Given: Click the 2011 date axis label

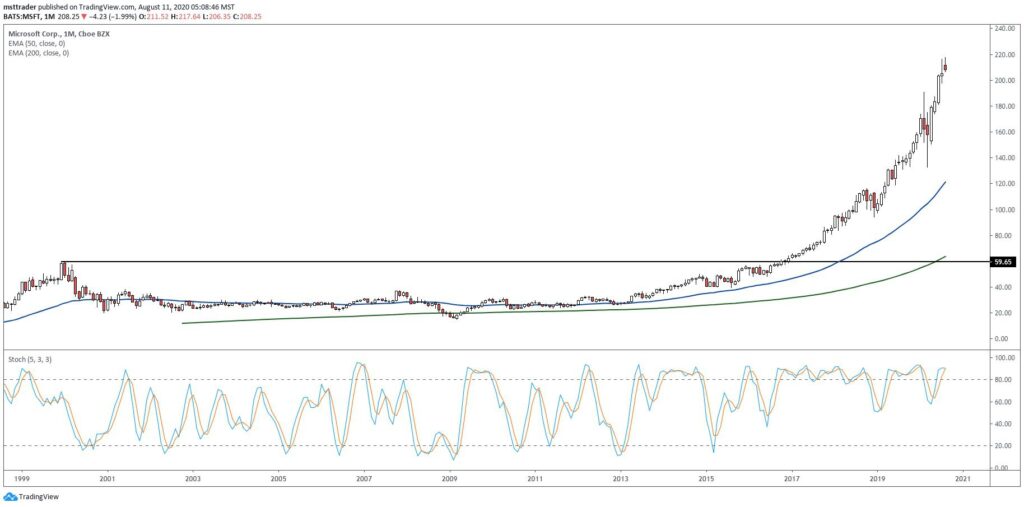Looking at the screenshot, I should 535,479.
